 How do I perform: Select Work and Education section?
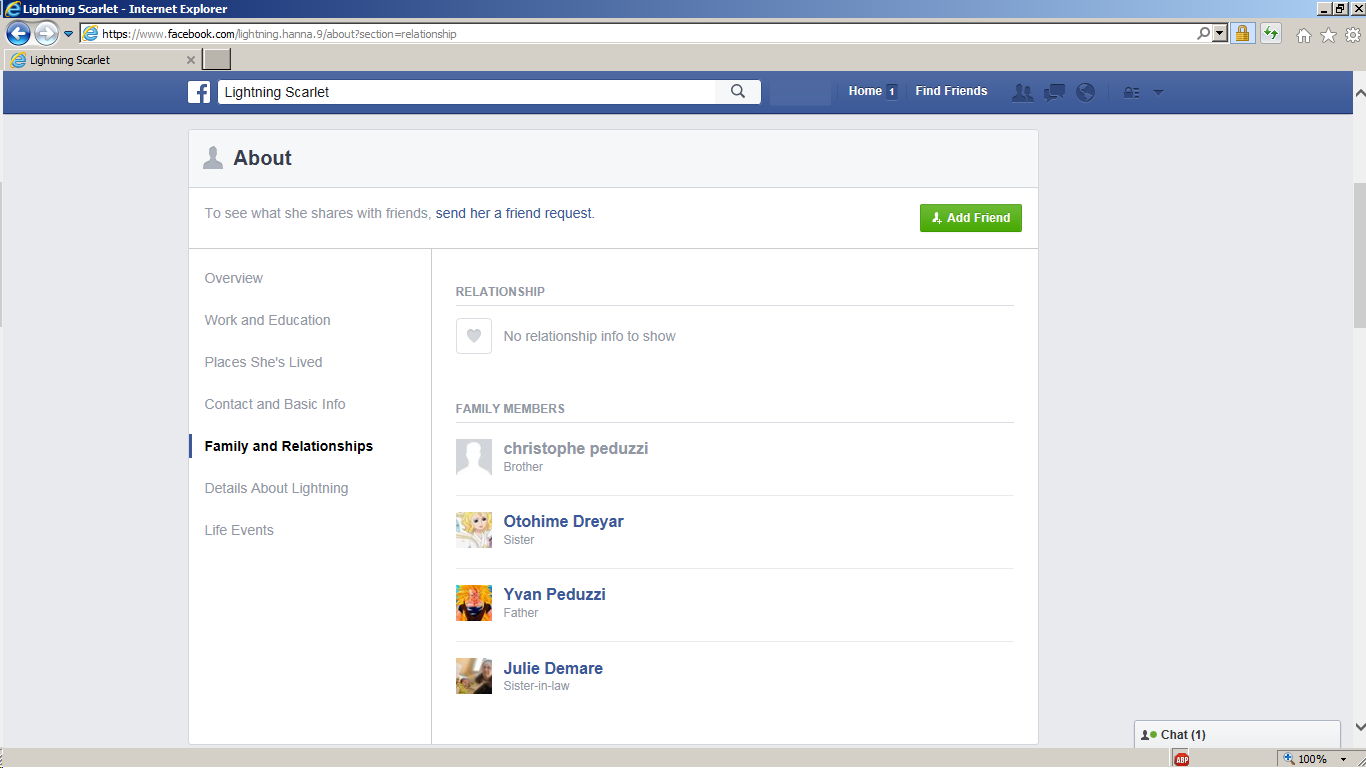(x=267, y=320)
